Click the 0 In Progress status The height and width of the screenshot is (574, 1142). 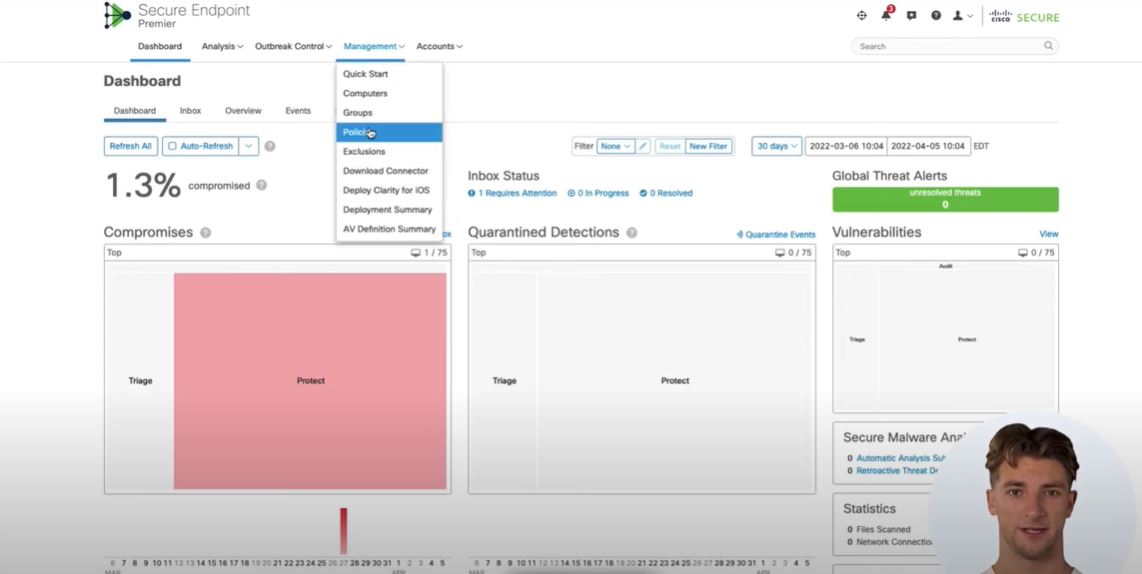coord(598,193)
